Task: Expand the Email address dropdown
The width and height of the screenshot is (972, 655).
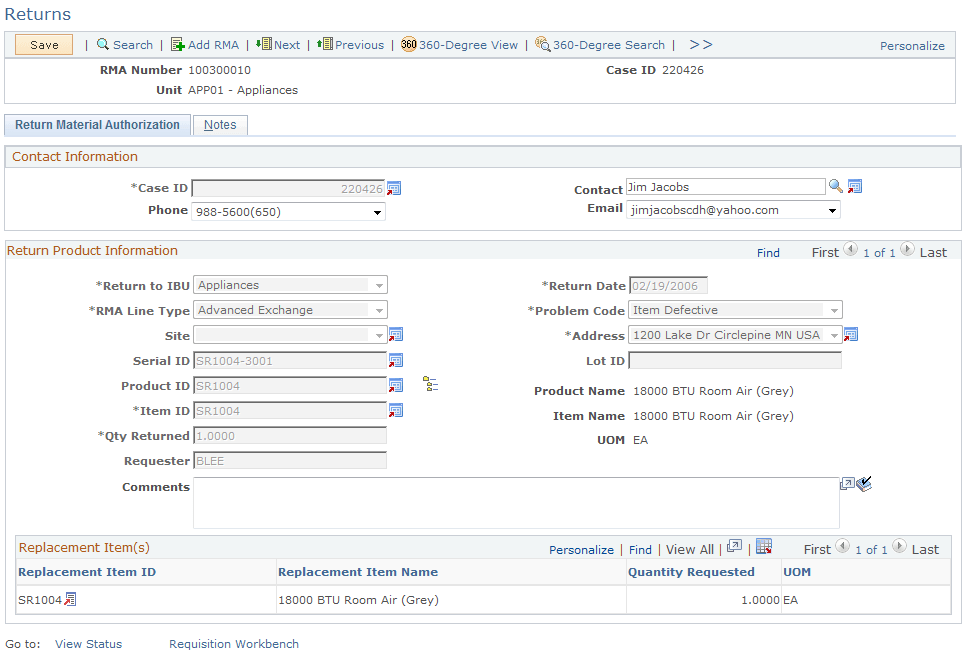Action: pyautogui.click(x=832, y=210)
